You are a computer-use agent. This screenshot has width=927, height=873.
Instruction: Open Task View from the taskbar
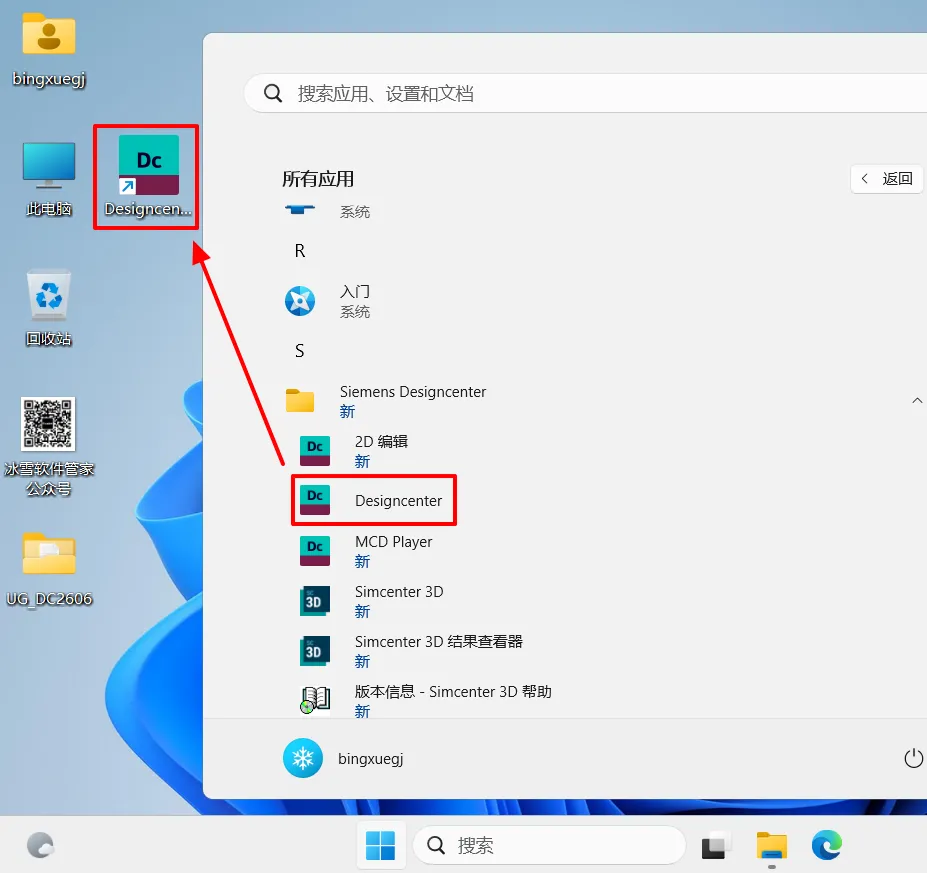[x=715, y=846]
